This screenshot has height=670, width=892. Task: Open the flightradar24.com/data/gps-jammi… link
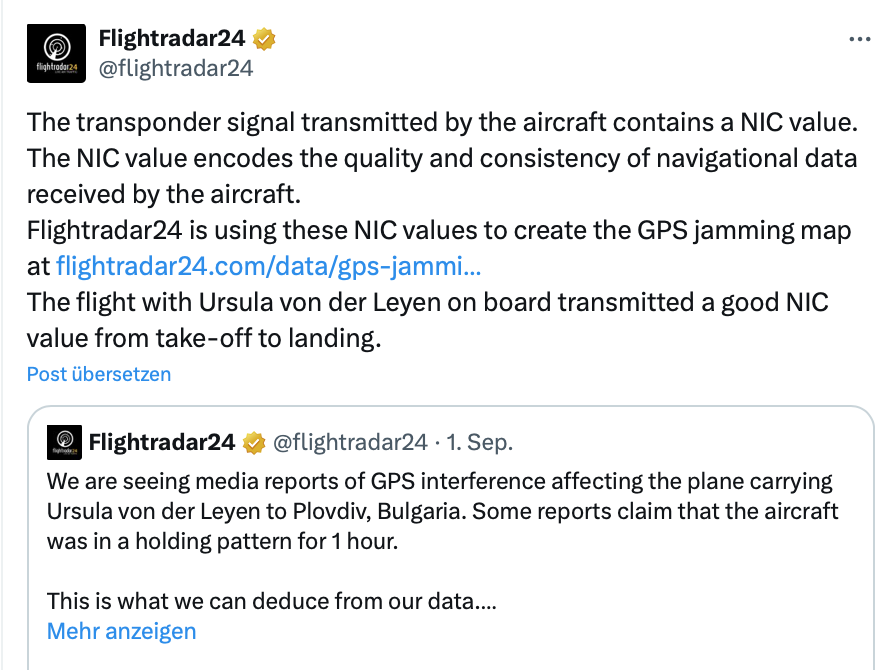(268, 267)
